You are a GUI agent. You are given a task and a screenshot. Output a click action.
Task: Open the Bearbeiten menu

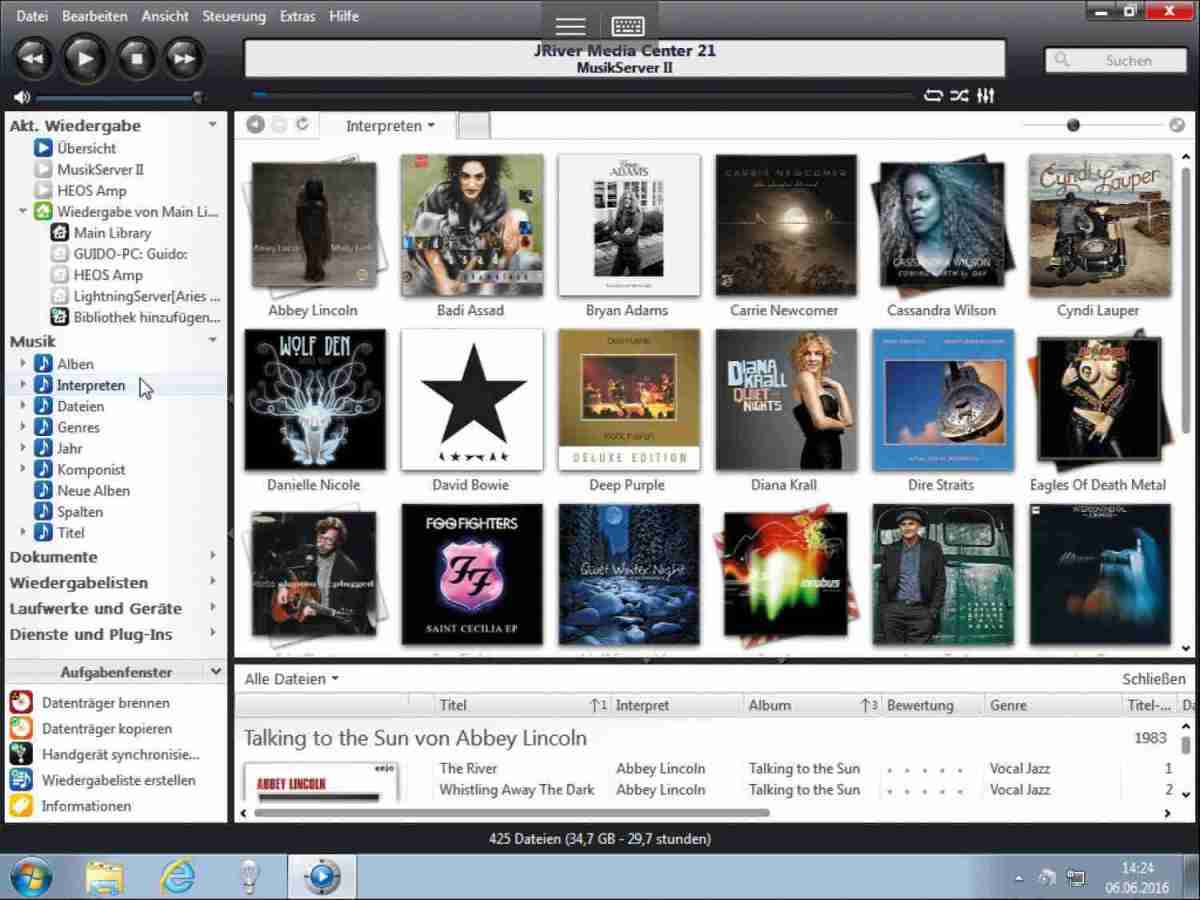coord(95,16)
